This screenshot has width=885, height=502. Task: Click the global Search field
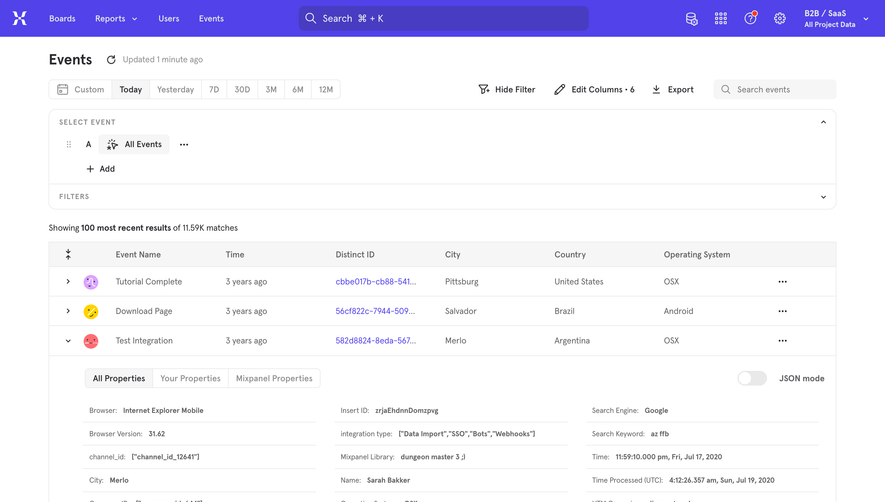pyautogui.click(x=444, y=18)
